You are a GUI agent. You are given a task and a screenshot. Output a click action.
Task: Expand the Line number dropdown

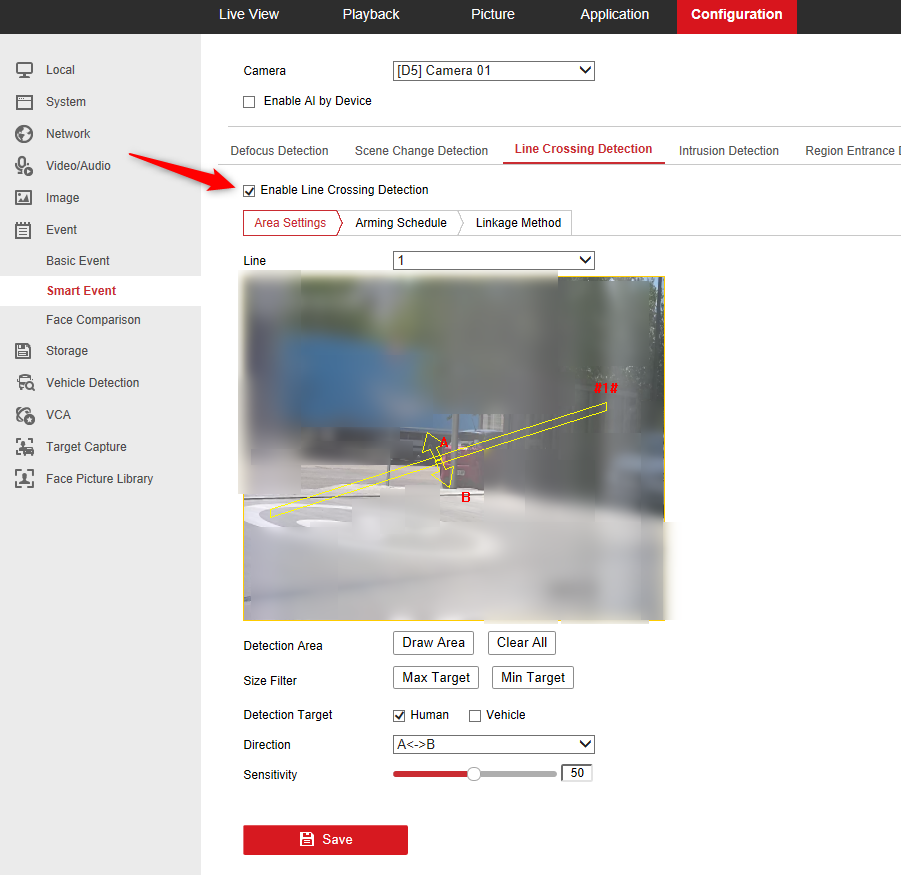point(494,260)
